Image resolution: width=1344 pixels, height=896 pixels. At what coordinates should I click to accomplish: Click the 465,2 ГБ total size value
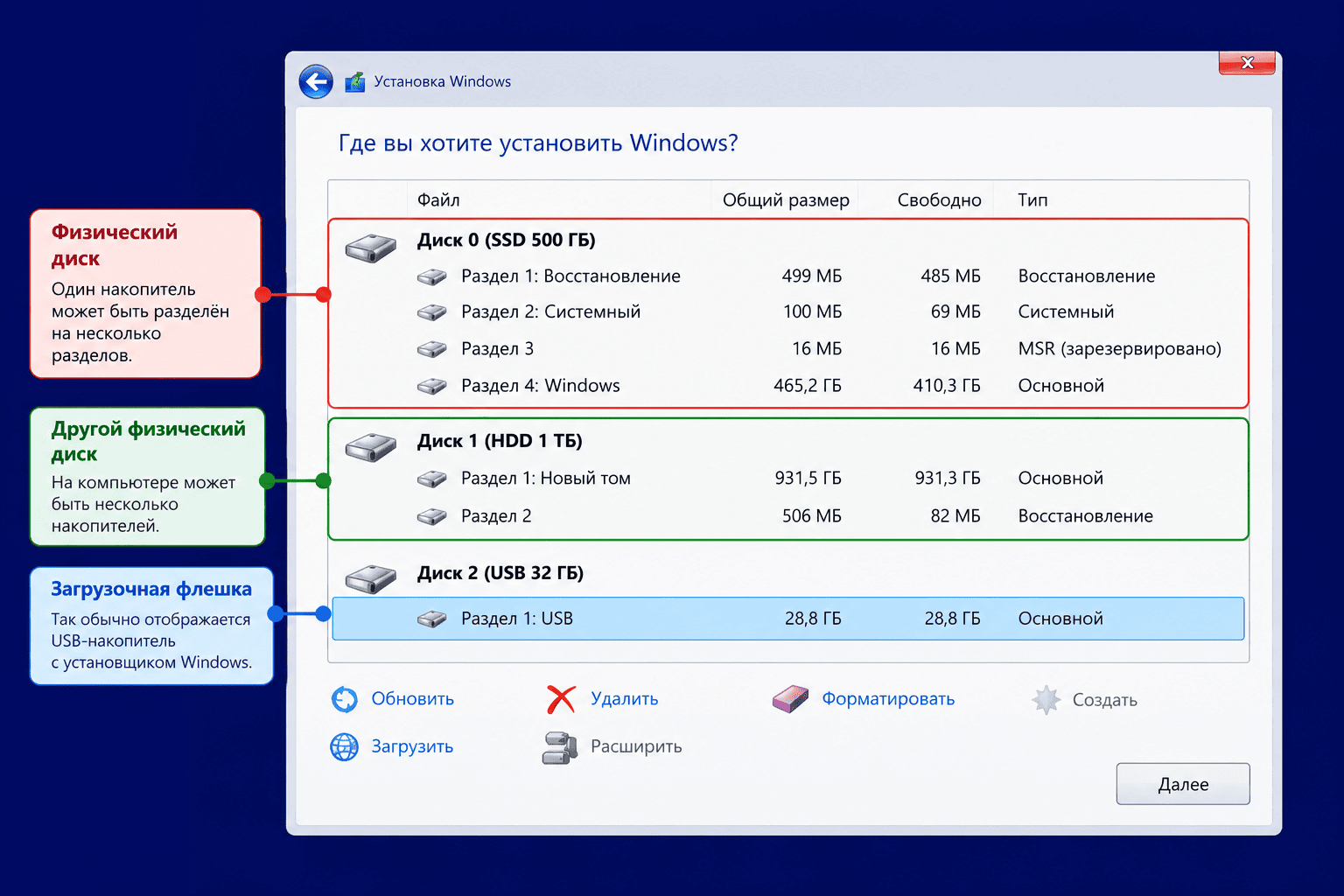(808, 386)
